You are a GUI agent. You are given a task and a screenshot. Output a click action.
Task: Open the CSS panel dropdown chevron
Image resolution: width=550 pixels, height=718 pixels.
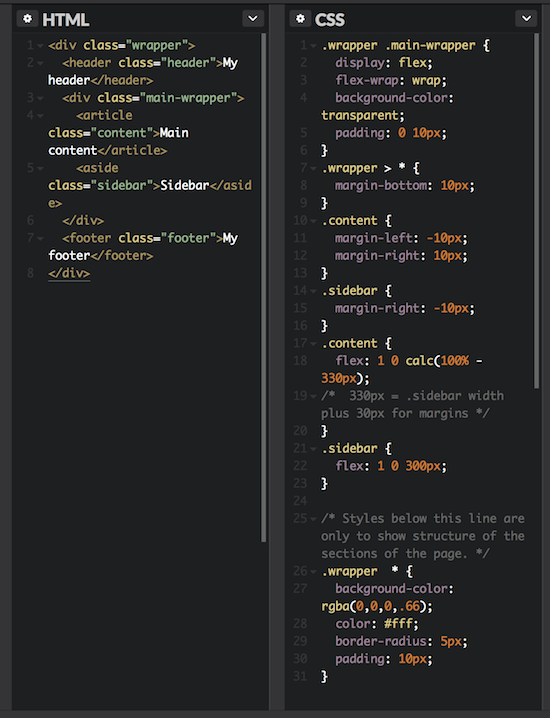(526, 19)
